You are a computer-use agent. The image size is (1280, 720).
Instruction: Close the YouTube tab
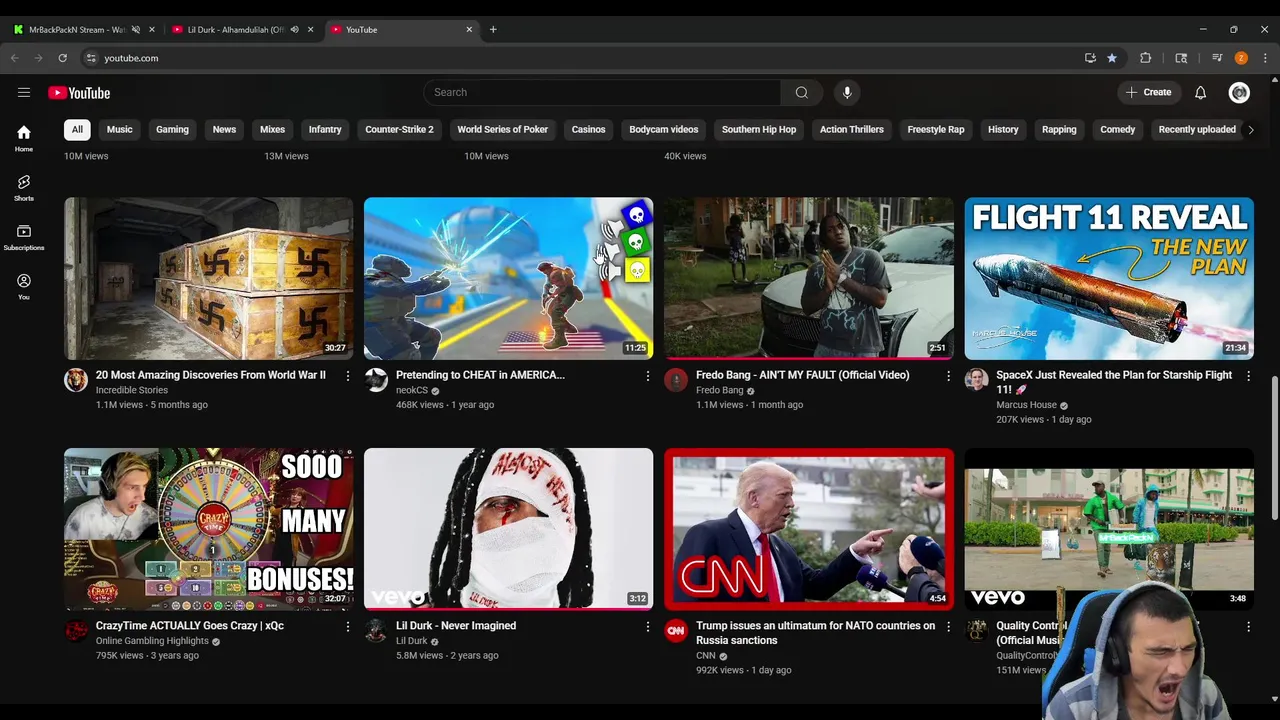pos(469,30)
